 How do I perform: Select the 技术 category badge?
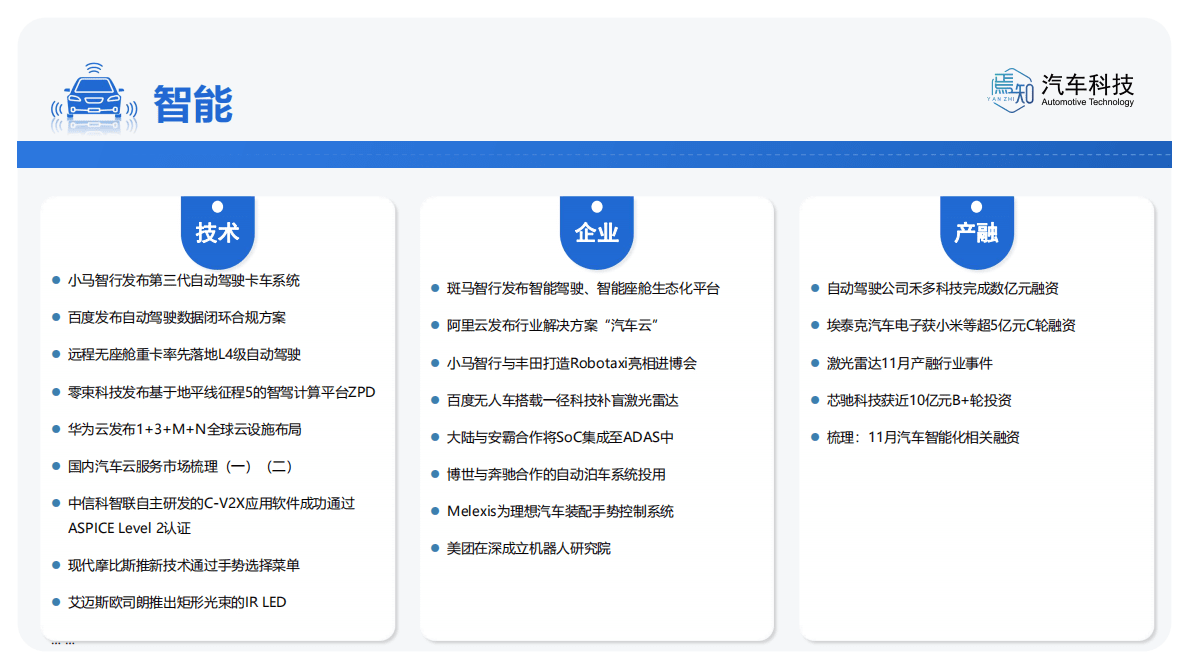[x=217, y=232]
